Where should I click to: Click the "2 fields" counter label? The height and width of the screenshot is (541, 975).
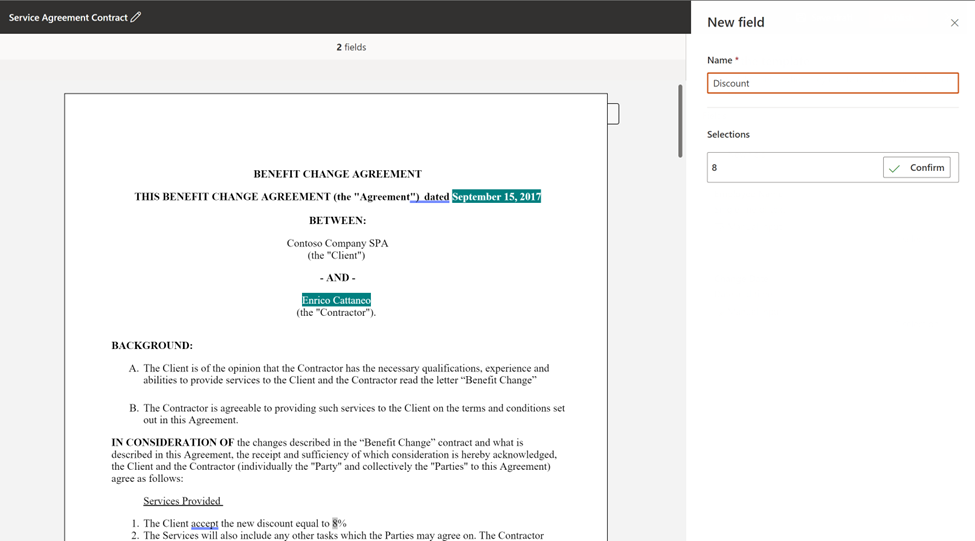(x=351, y=47)
